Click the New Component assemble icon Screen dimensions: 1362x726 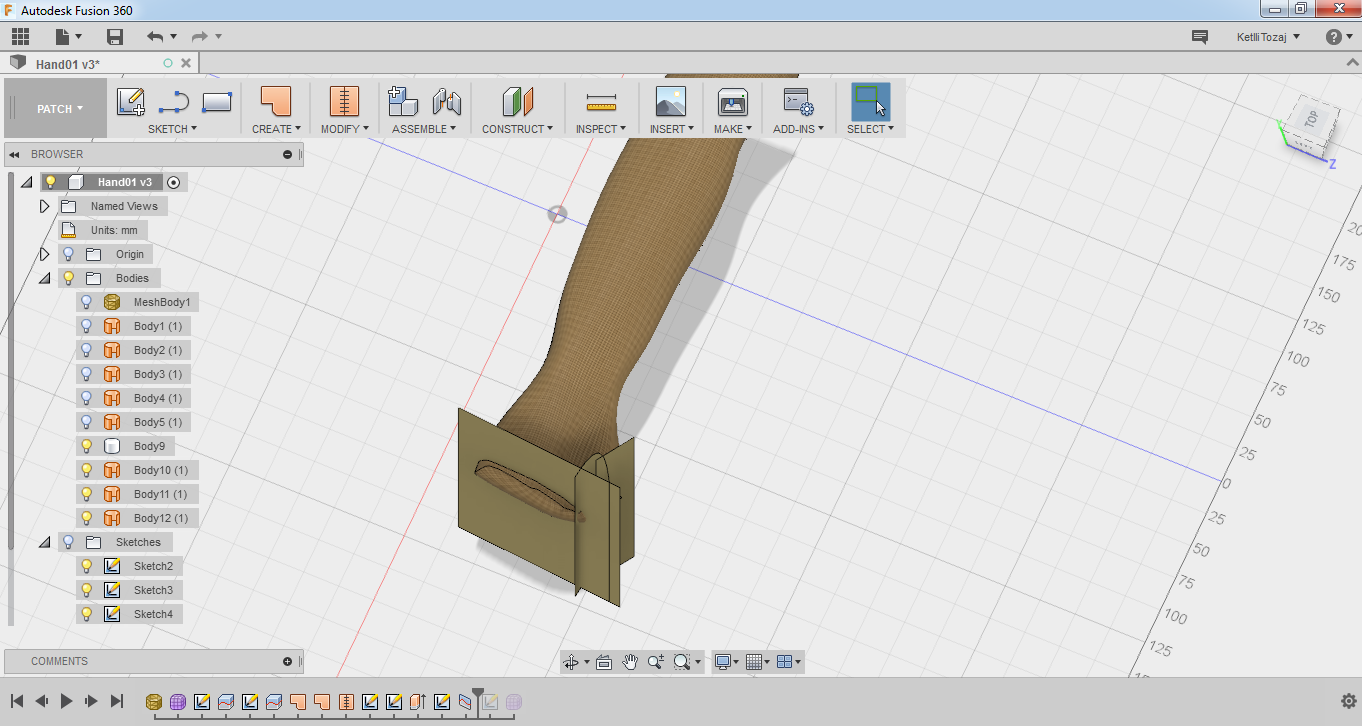(402, 102)
